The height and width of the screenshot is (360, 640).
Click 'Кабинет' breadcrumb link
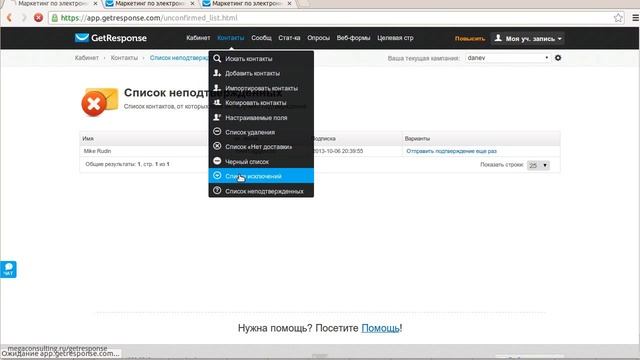(87, 58)
